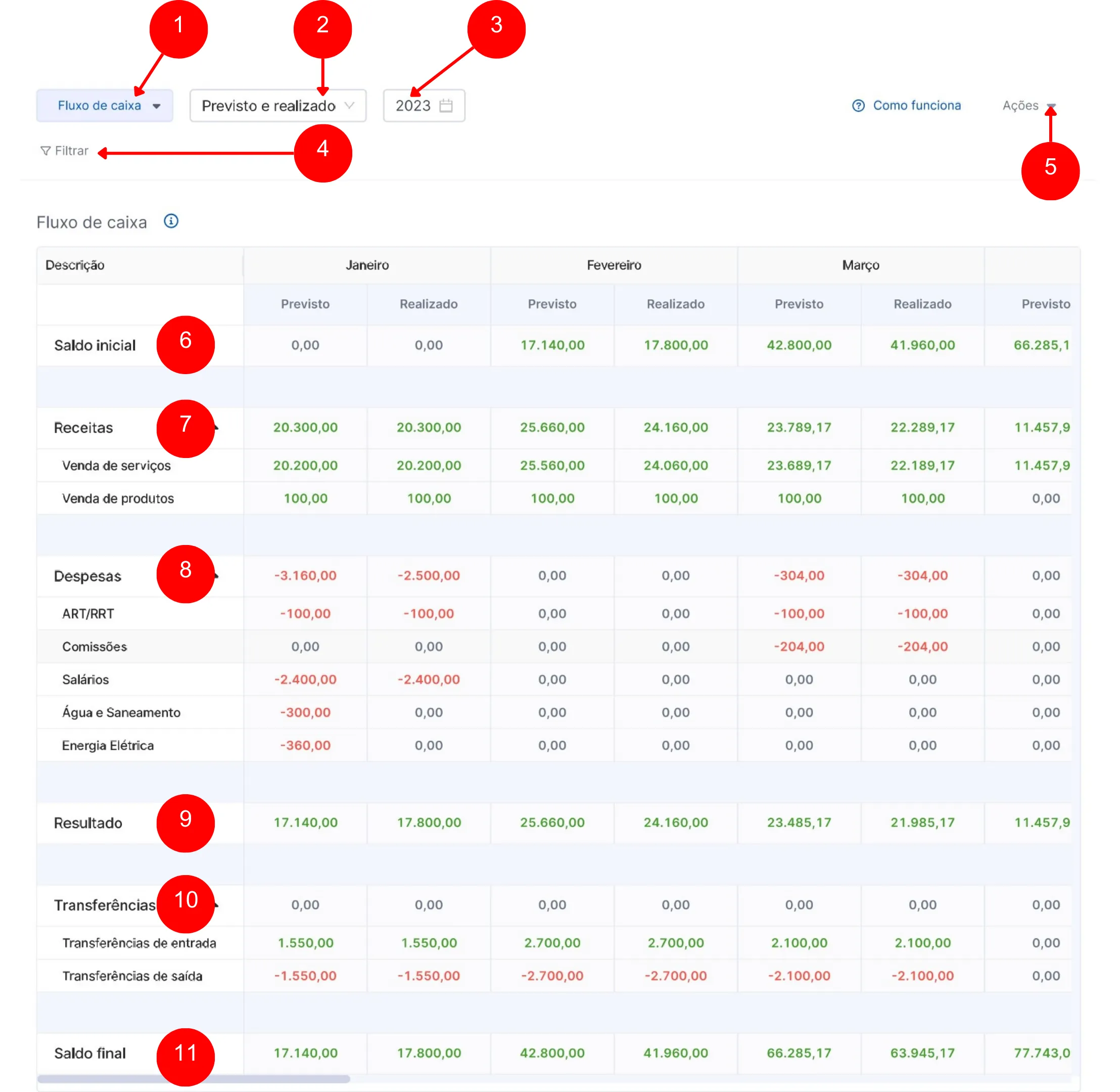Select the Saldo inicial row label

click(95, 345)
